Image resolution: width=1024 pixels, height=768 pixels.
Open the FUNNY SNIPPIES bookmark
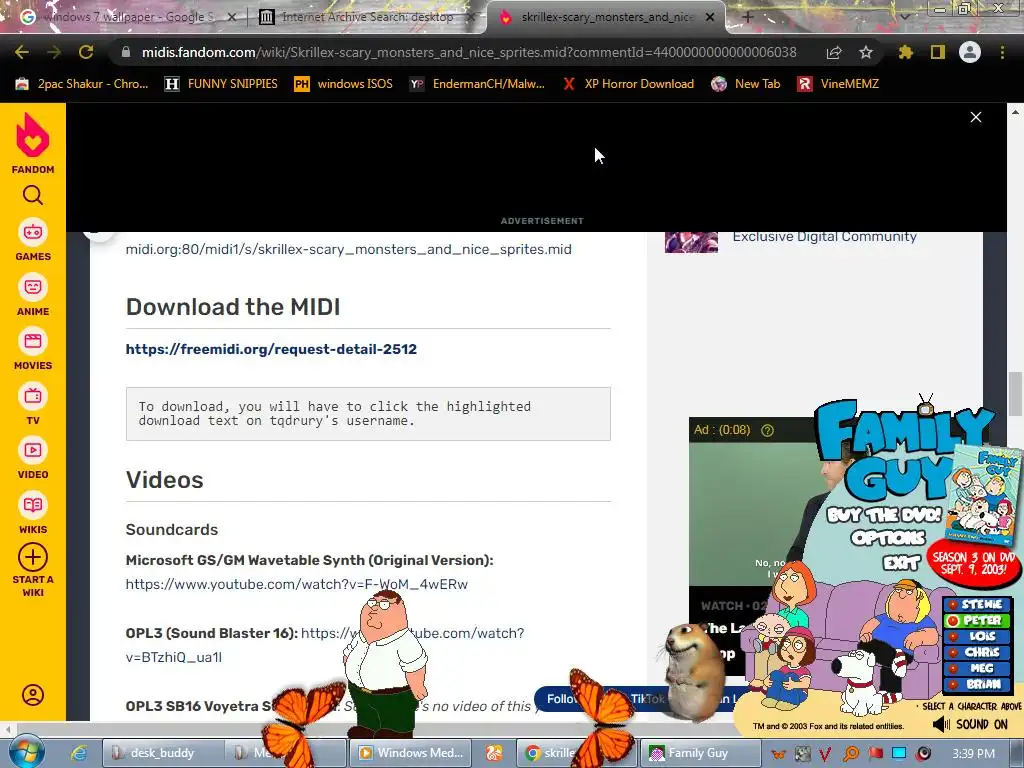click(221, 84)
